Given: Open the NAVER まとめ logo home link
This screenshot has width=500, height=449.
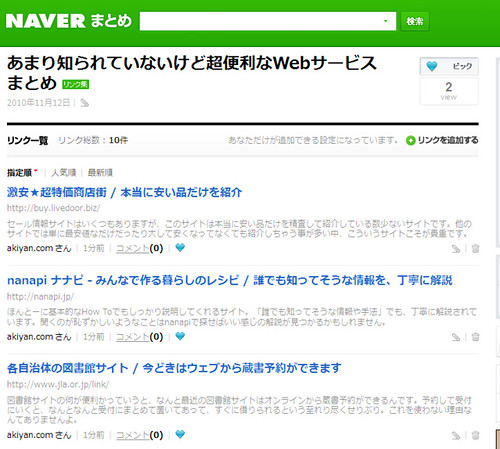Looking at the screenshot, I should pyautogui.click(x=69, y=21).
